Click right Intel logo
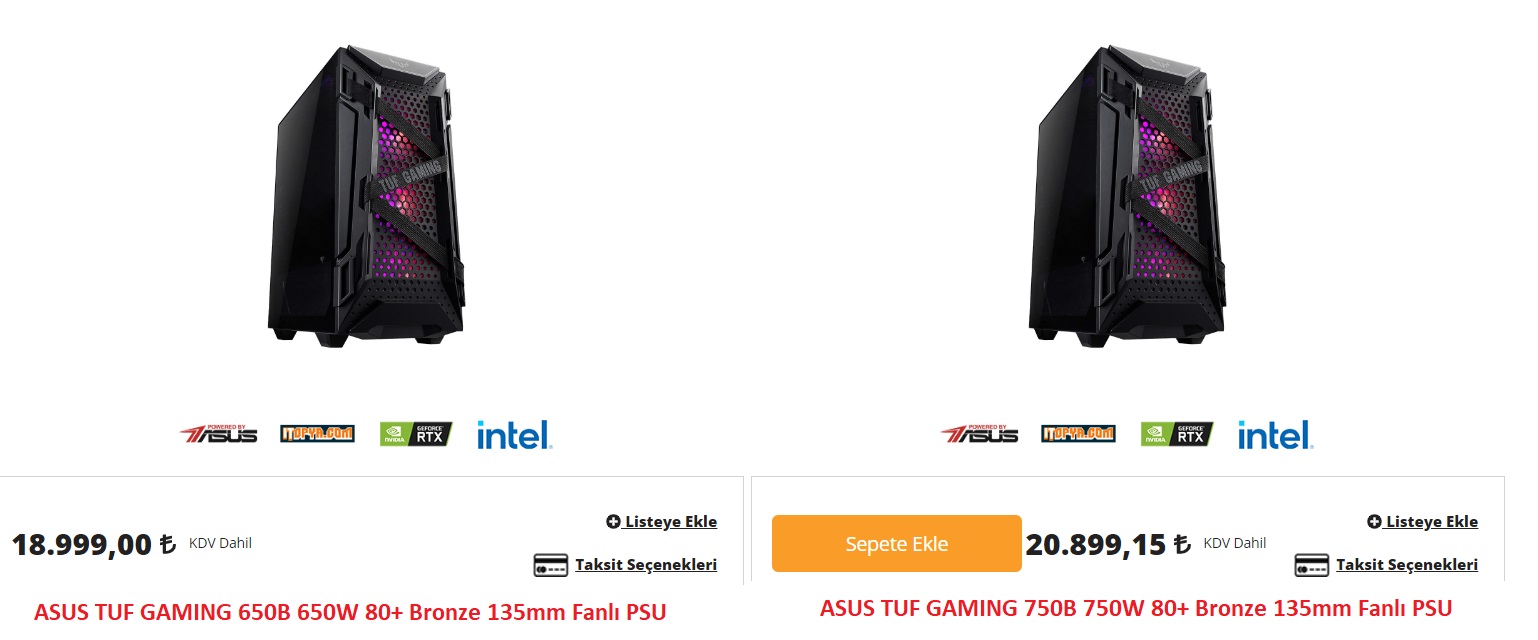Viewport: 1538px width, 640px height. 1275,434
